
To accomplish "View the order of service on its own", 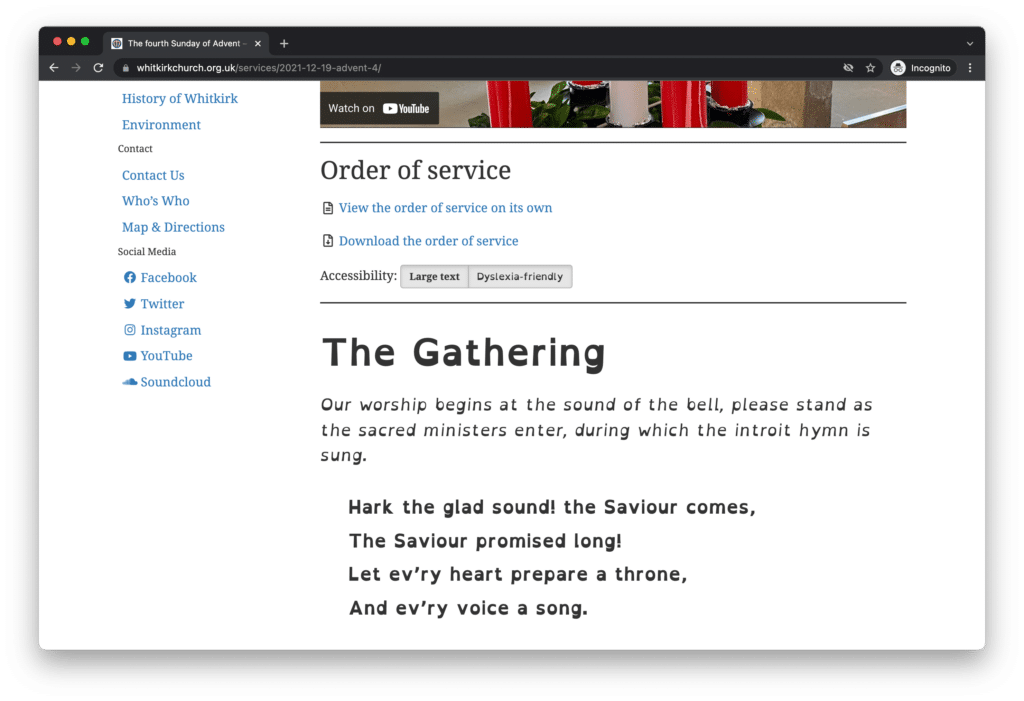I will point(445,208).
